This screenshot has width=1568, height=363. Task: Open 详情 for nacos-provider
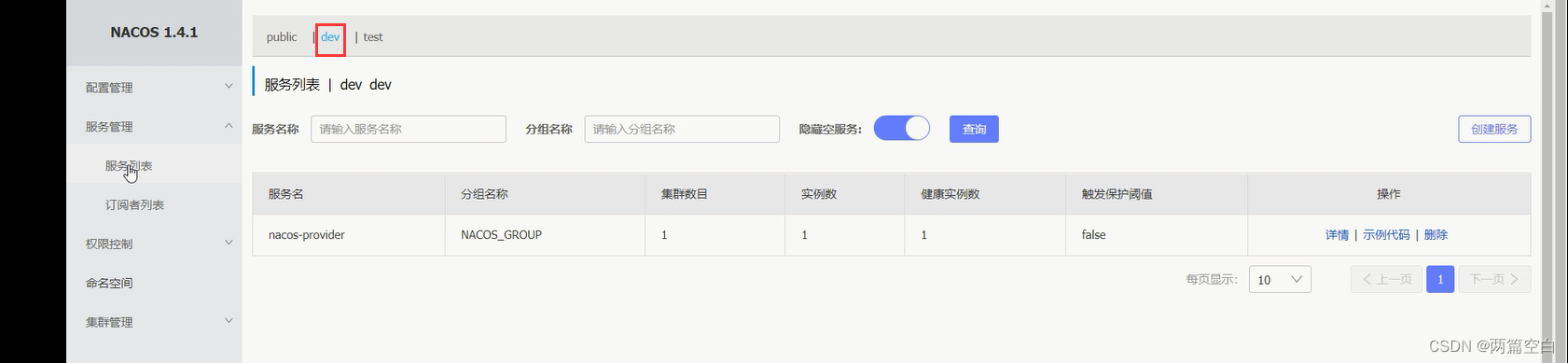[x=1337, y=235]
